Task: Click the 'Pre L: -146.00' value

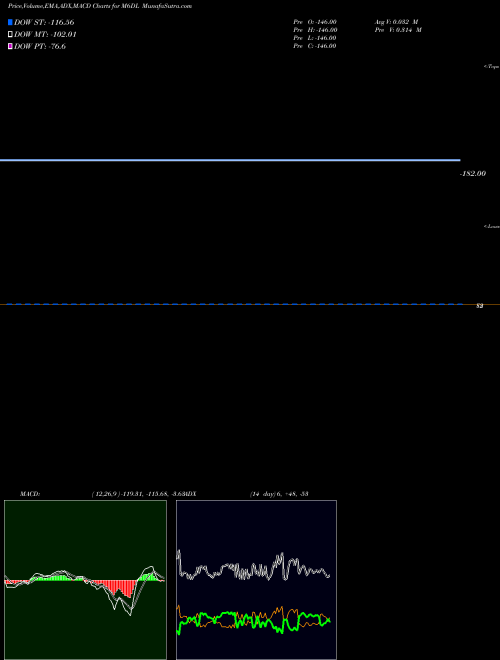Action: tap(315, 38)
